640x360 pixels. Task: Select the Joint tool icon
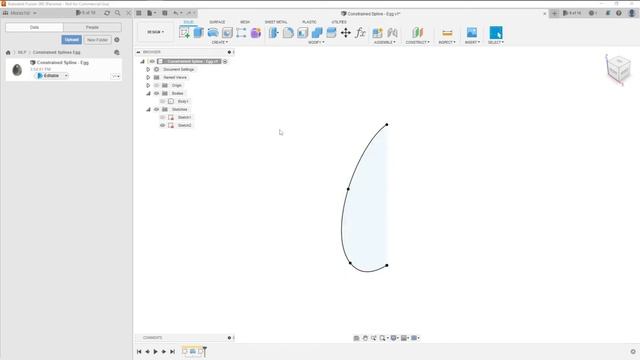click(392, 33)
